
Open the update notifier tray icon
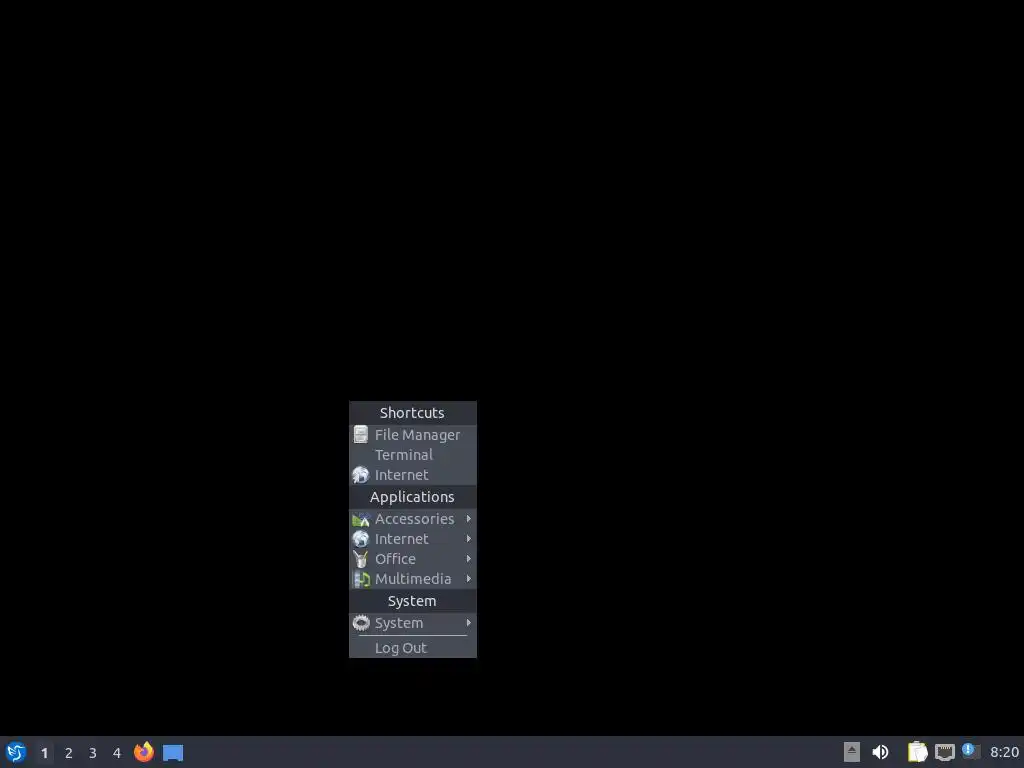coord(971,752)
